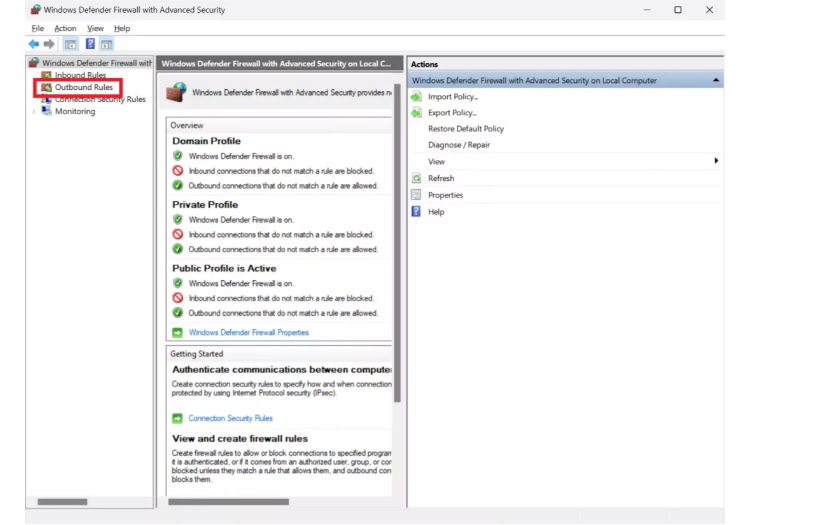The height and width of the screenshot is (525, 818).
Task: Click Authenticate communications between computers heading
Action: pos(282,369)
